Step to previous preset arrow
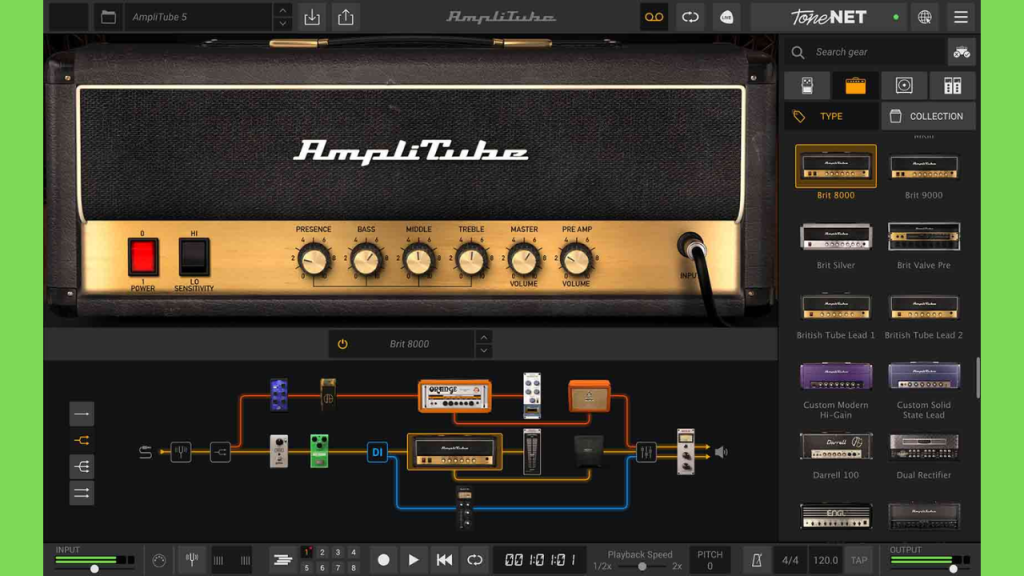Viewport: 1024px width, 576px height. [282, 10]
